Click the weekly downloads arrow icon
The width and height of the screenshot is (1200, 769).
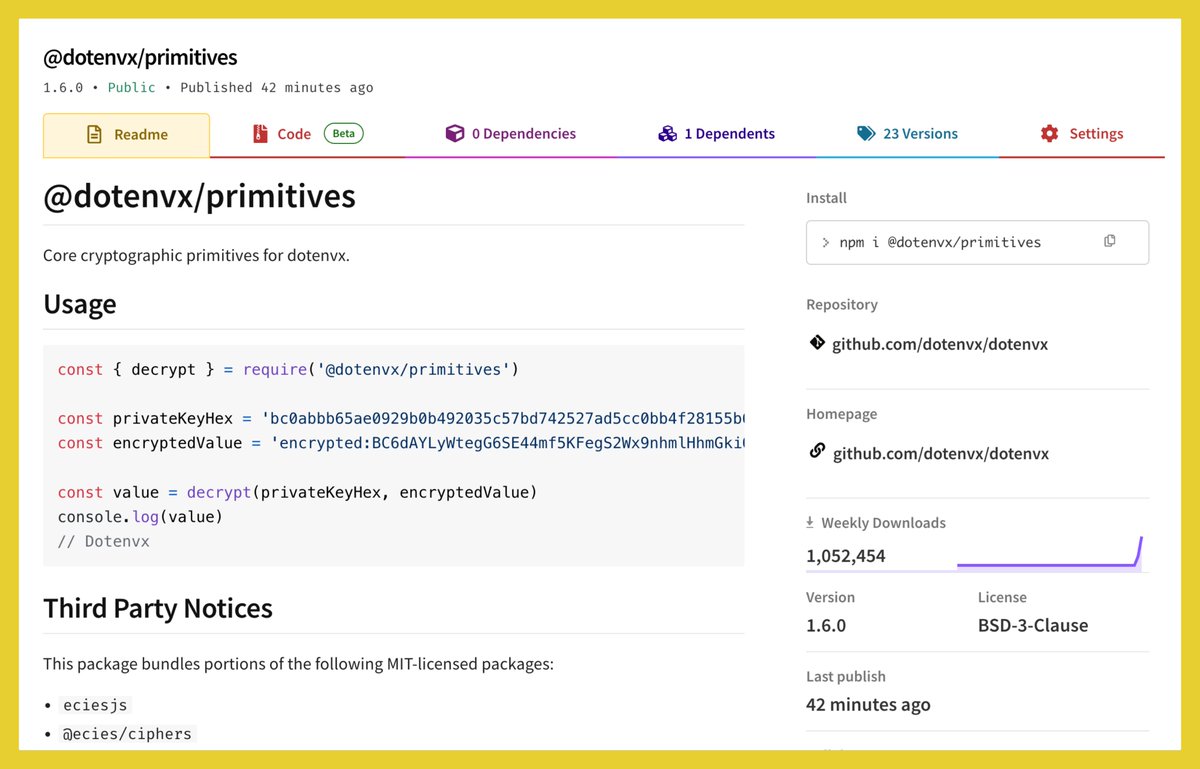click(811, 522)
